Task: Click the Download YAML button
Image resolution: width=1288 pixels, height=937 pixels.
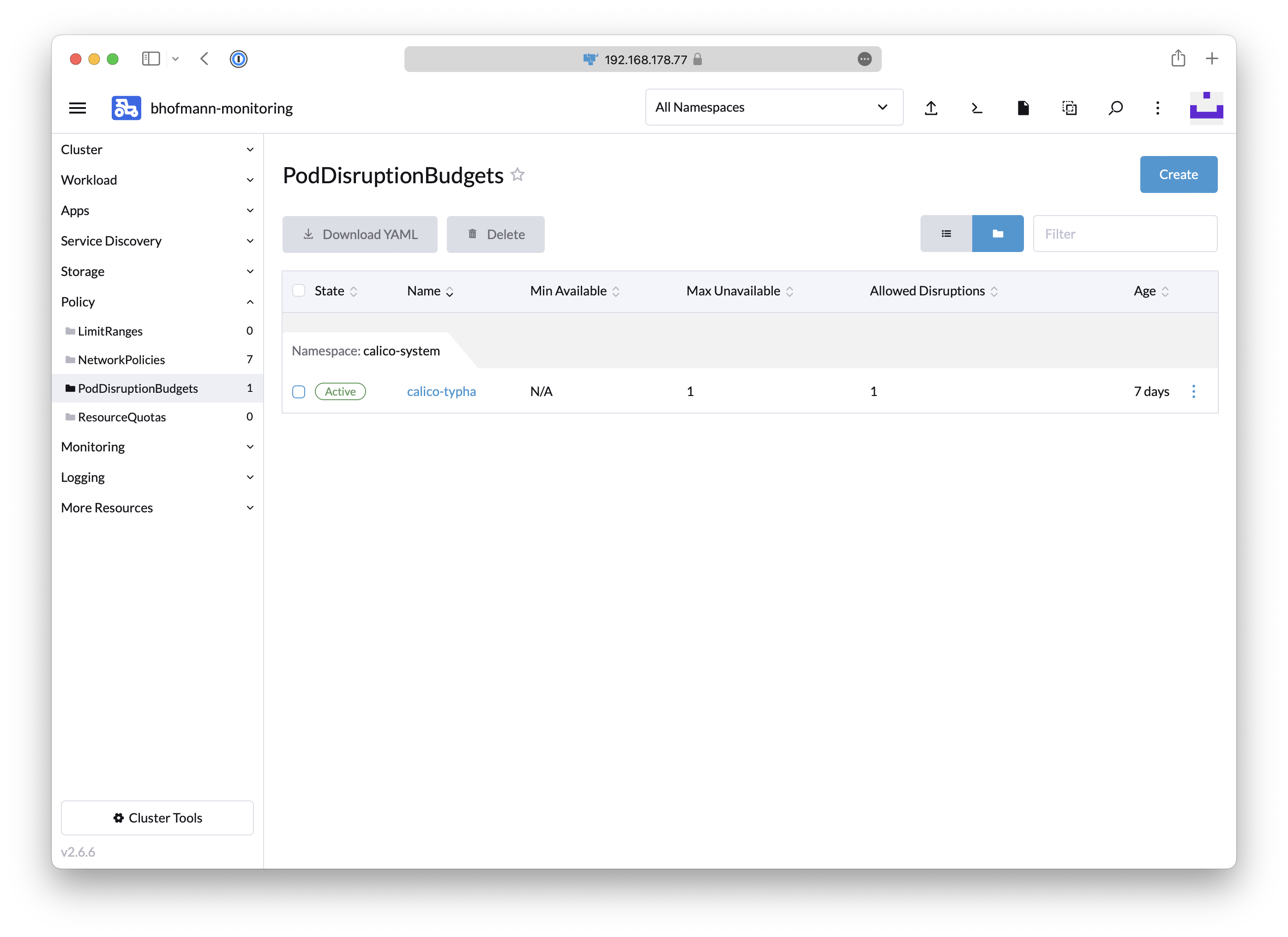Action: 360,234
